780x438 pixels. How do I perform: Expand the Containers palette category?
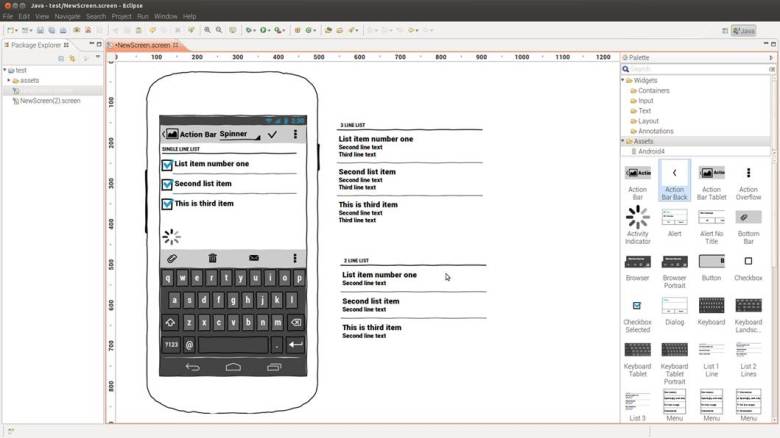653,91
